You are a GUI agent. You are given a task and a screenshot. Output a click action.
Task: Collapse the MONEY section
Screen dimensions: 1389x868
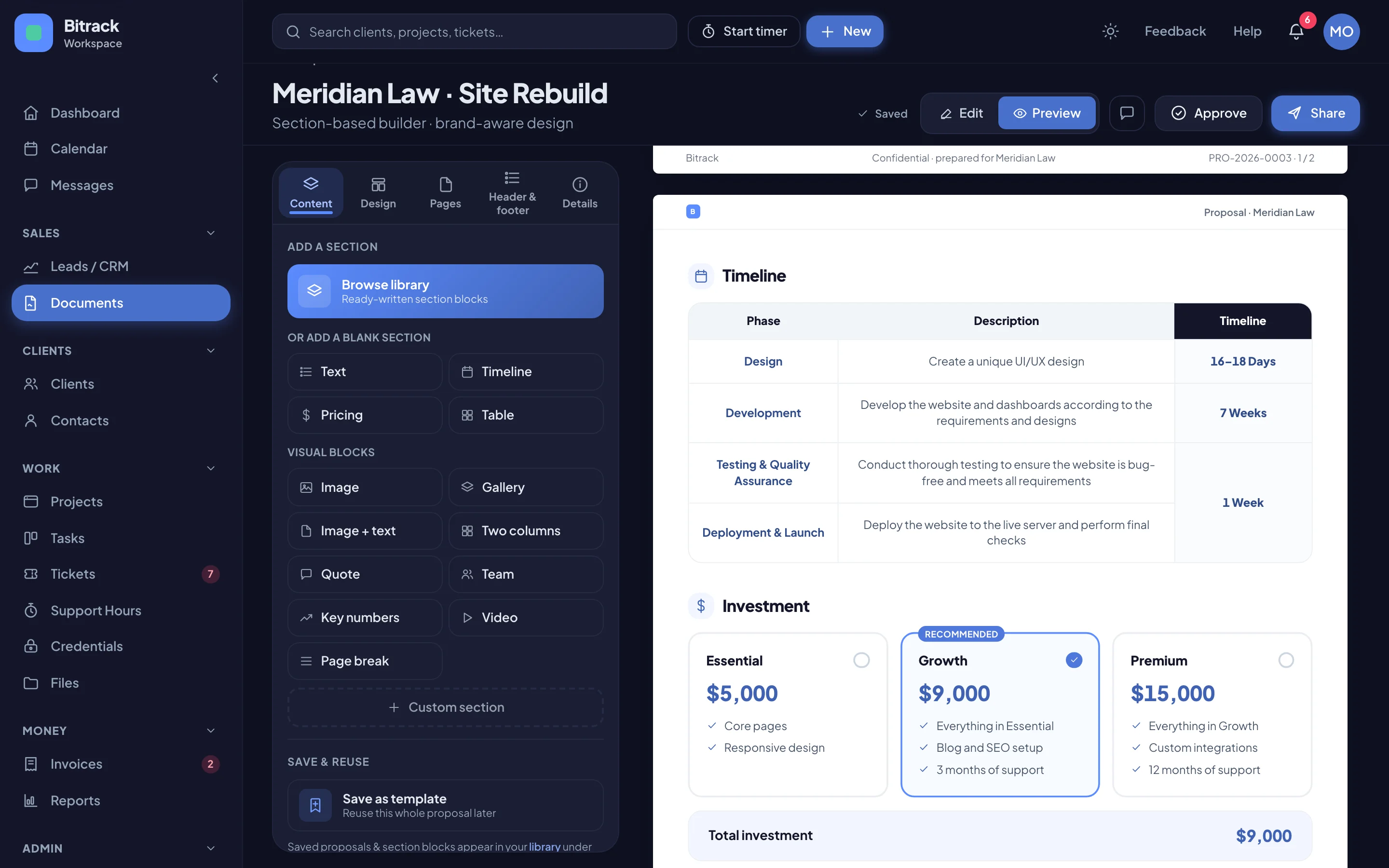coord(211,731)
